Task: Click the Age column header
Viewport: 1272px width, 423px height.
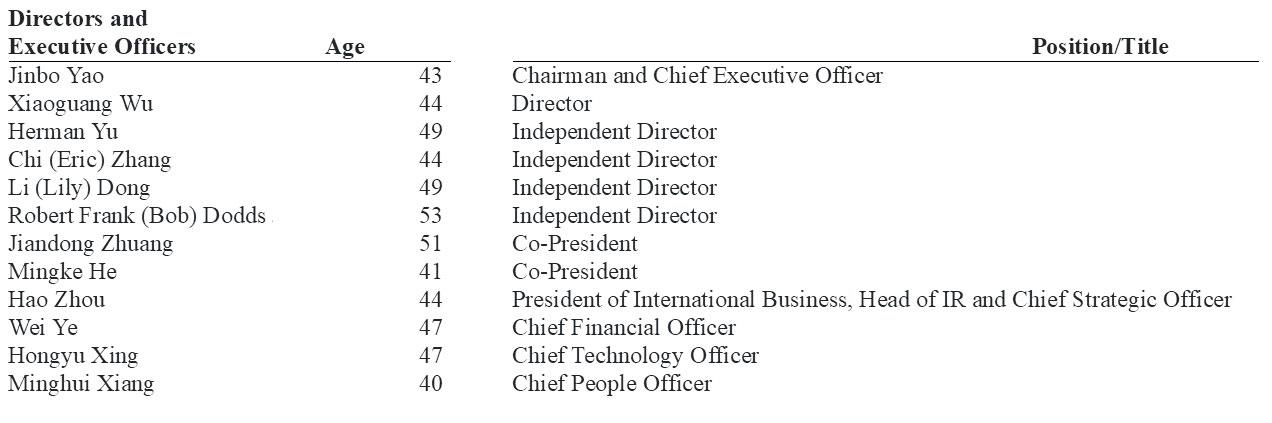Action: click(345, 47)
